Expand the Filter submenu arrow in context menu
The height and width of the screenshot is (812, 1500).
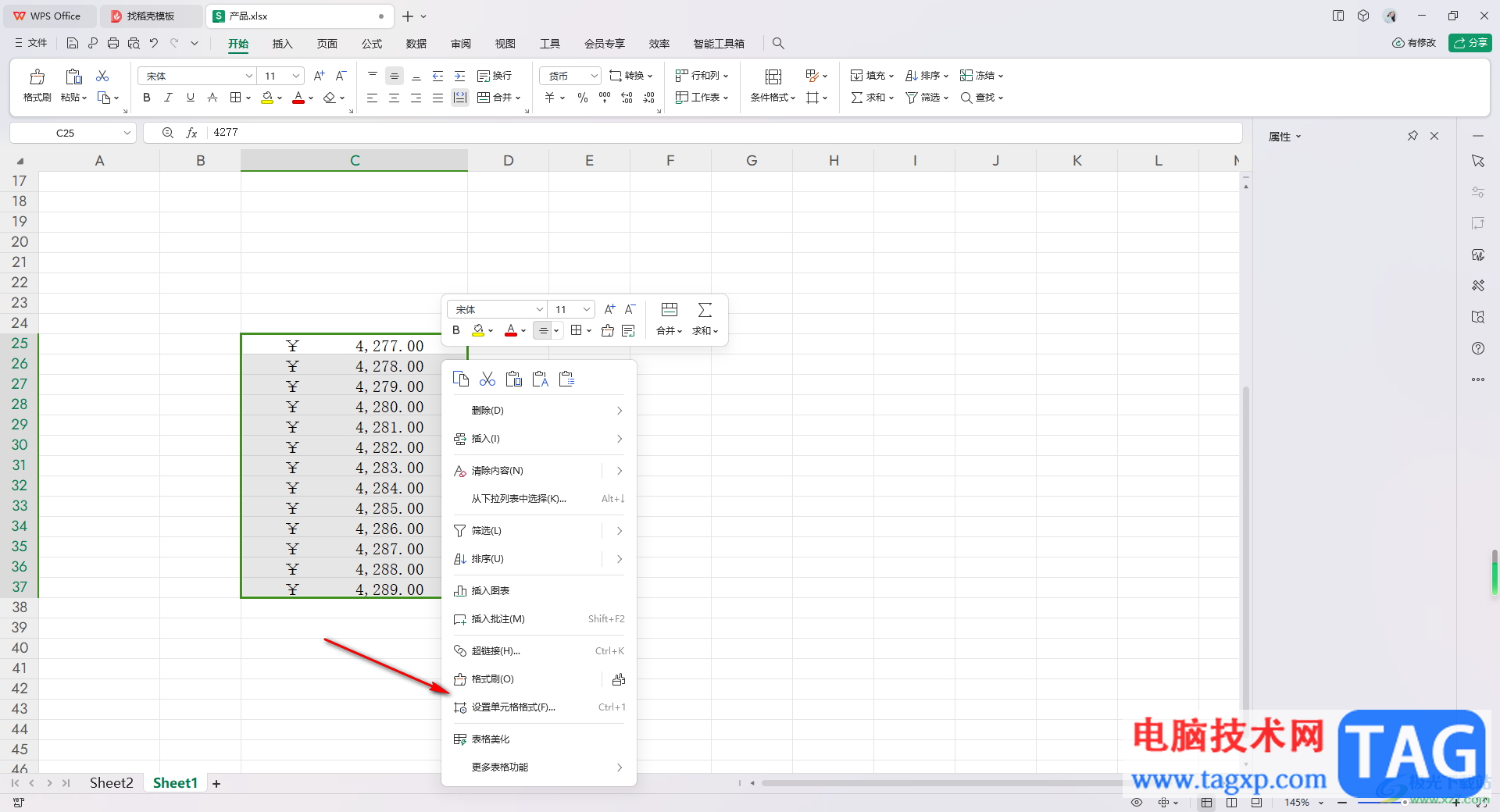click(620, 531)
